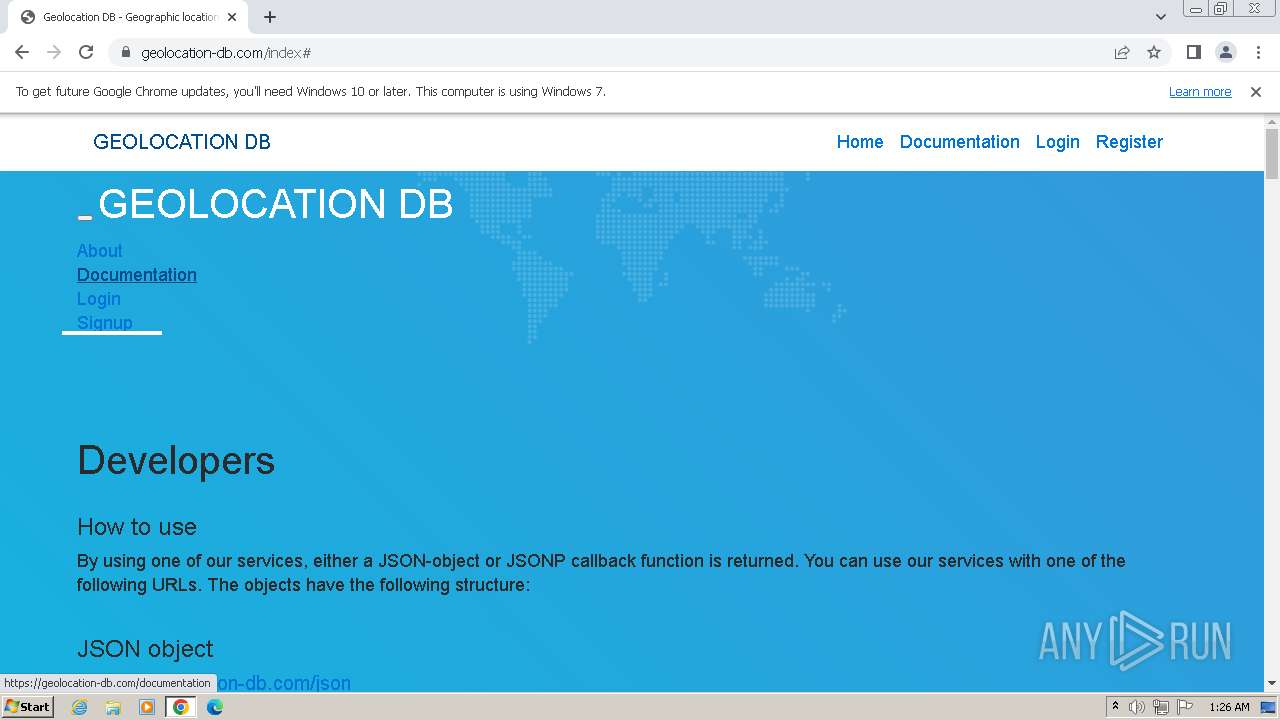Image resolution: width=1280 pixels, height=720 pixels.
Task: Open Documentation in the top navigation
Action: (x=960, y=142)
